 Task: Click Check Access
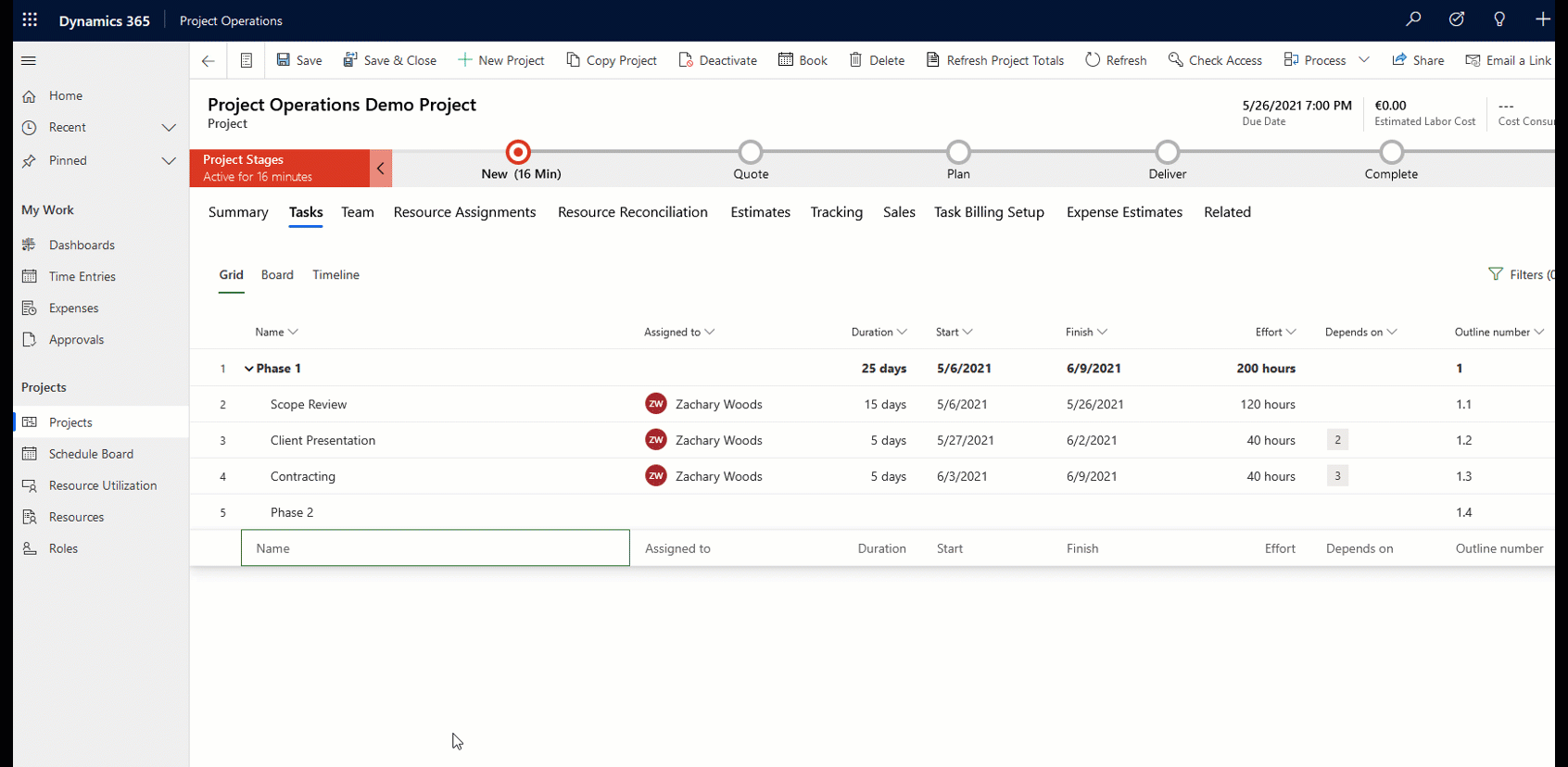click(x=1215, y=60)
